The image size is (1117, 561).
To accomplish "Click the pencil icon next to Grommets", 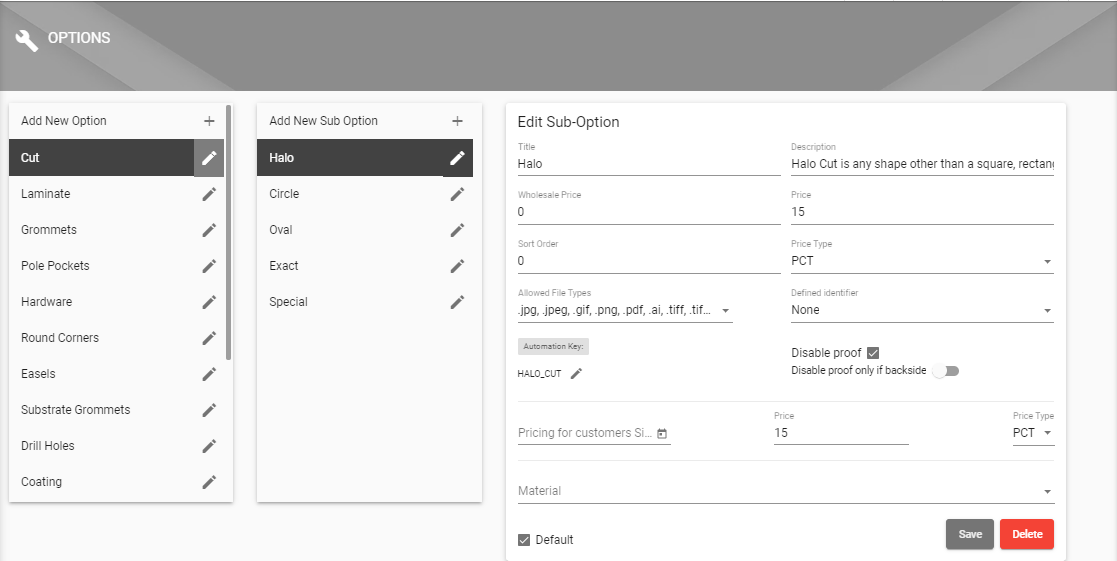I will [209, 230].
